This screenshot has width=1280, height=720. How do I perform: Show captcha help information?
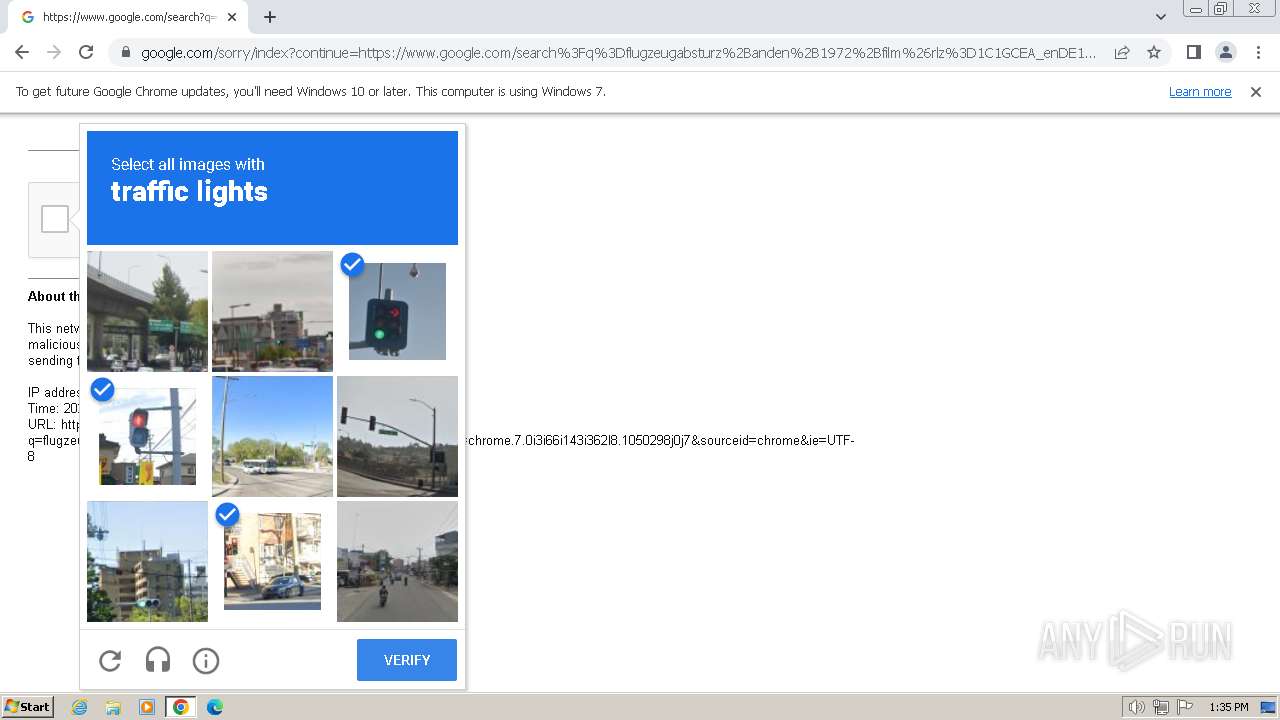pyautogui.click(x=206, y=660)
